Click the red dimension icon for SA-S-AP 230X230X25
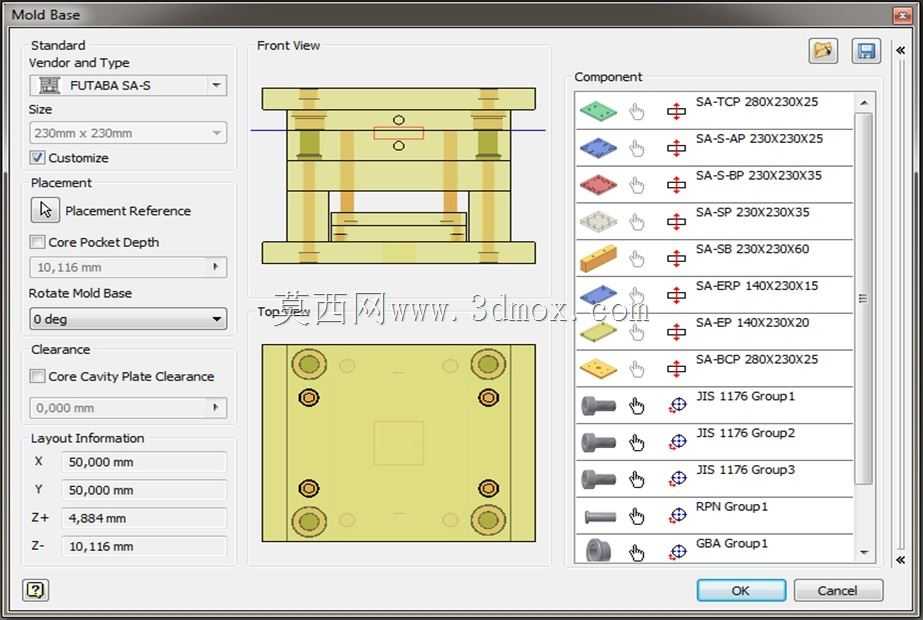Image resolution: width=923 pixels, height=620 pixels. 676,148
